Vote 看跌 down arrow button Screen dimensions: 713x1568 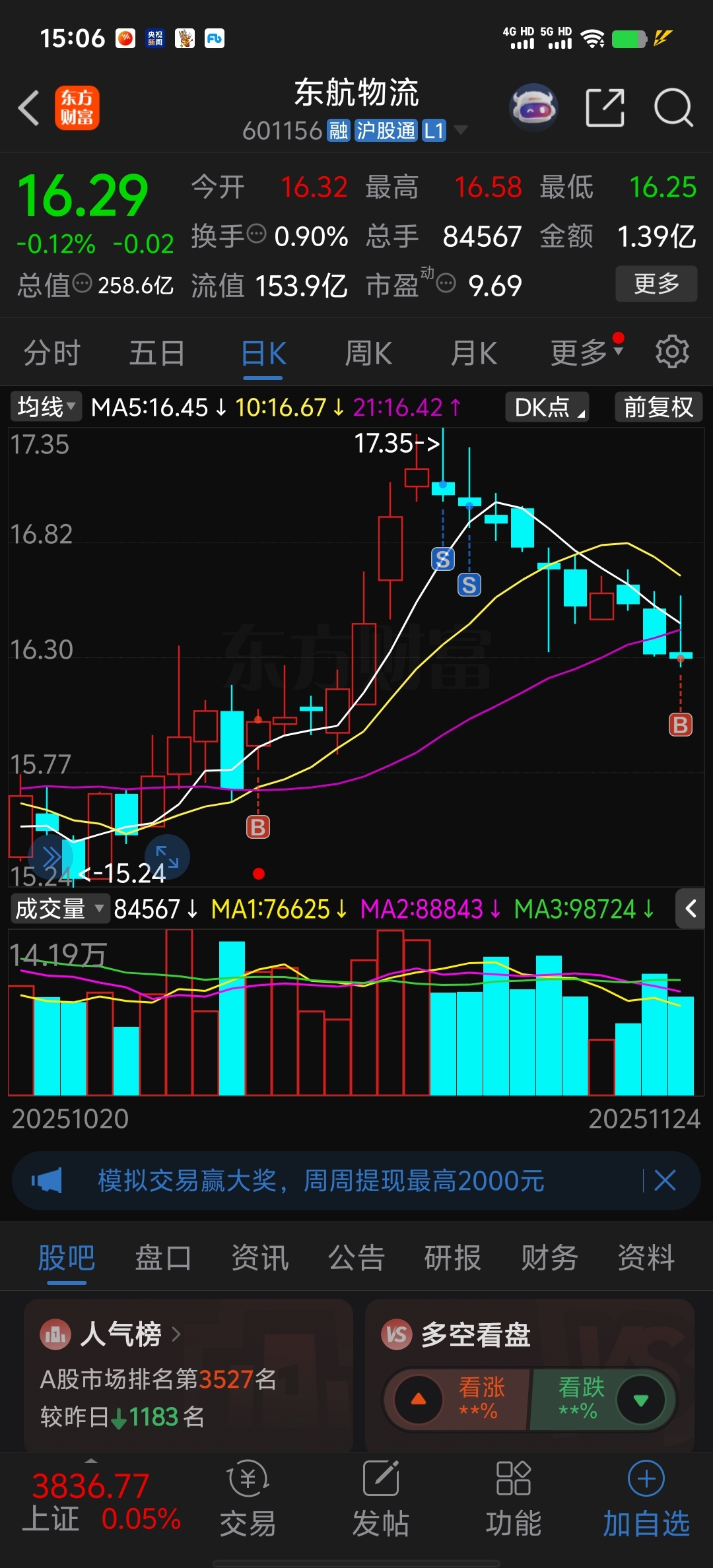point(640,1400)
